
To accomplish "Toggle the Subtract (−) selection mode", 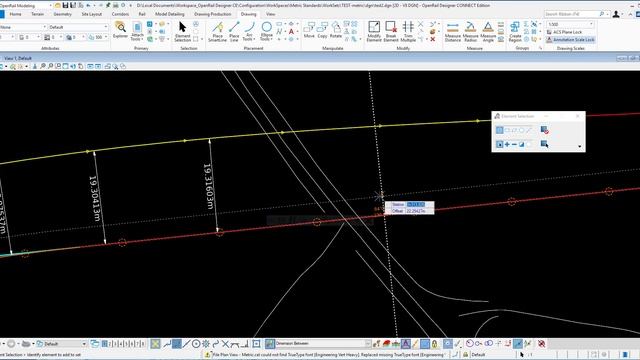I will 514,144.
